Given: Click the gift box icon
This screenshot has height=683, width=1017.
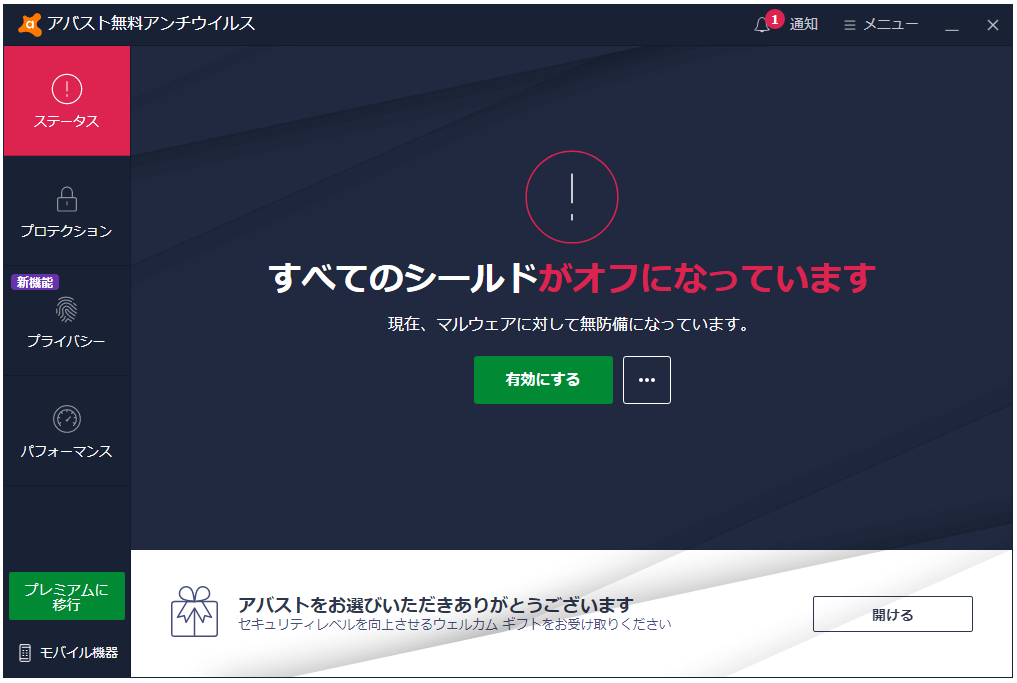Looking at the screenshot, I should click(x=195, y=611).
